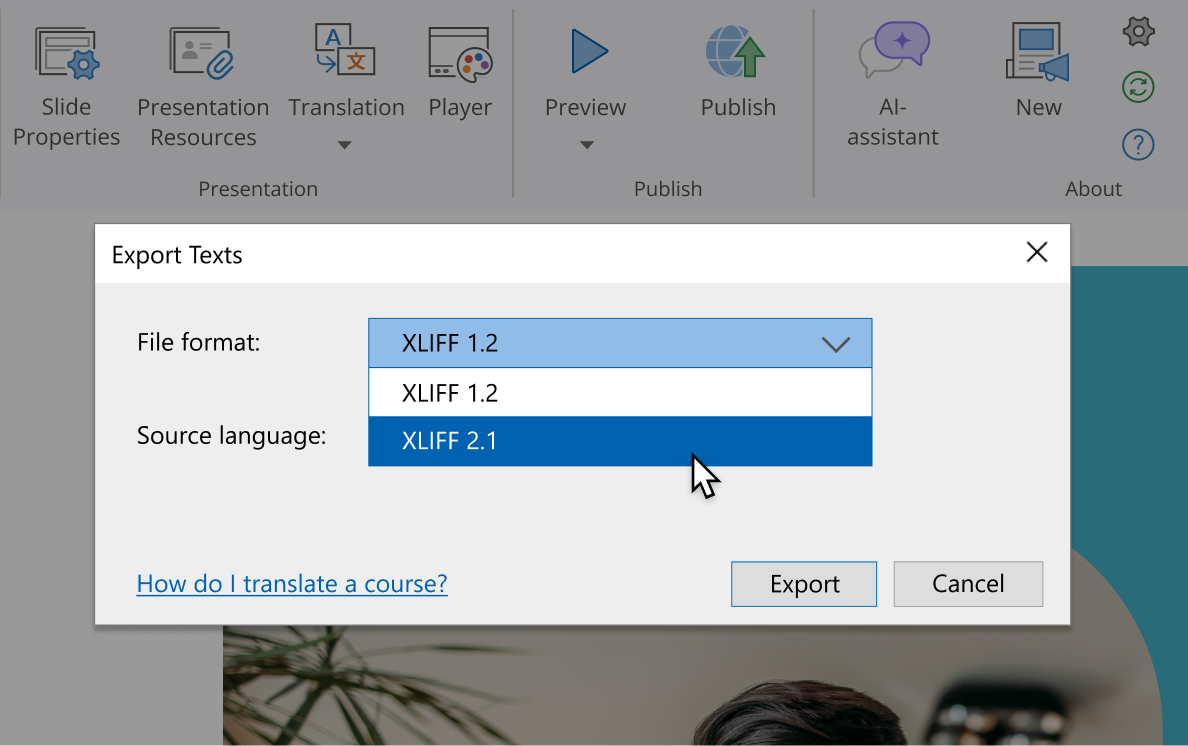Close the Export Texts dialog

tap(1036, 252)
